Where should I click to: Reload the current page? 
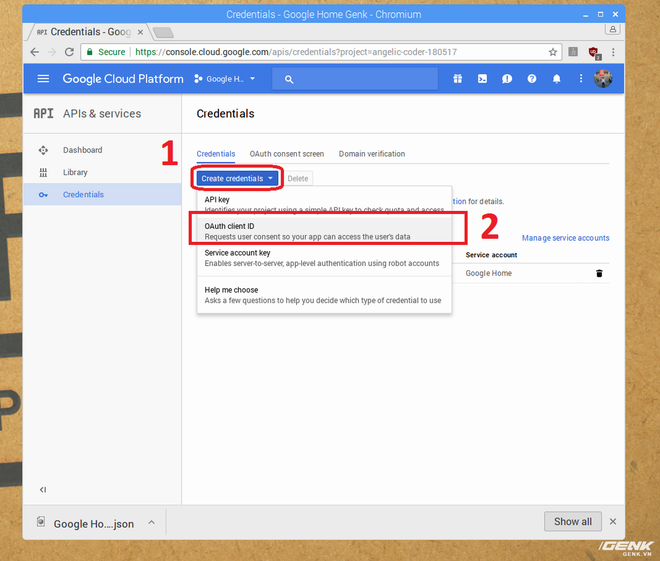click(x=69, y=52)
